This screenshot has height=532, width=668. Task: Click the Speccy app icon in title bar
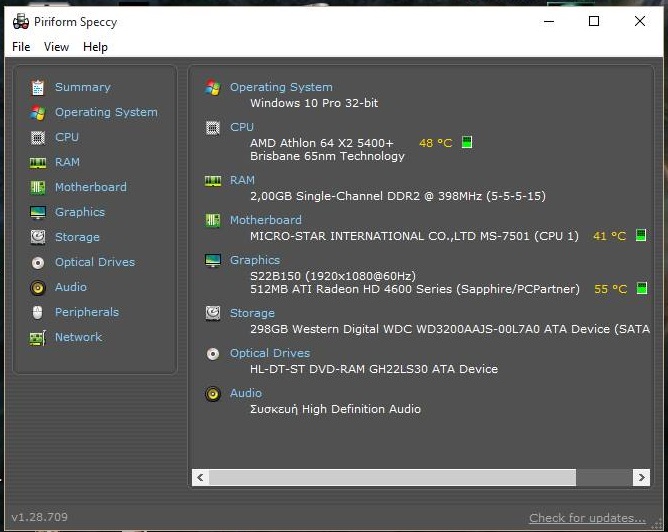point(20,21)
